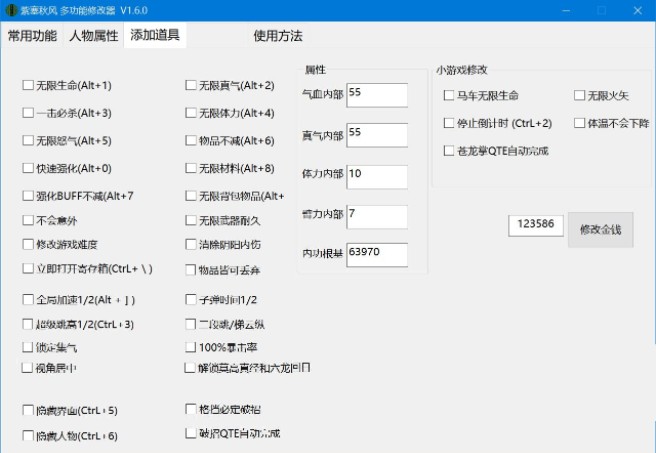Enable 无限生命 (Alt+1) checkbox

coord(28,86)
